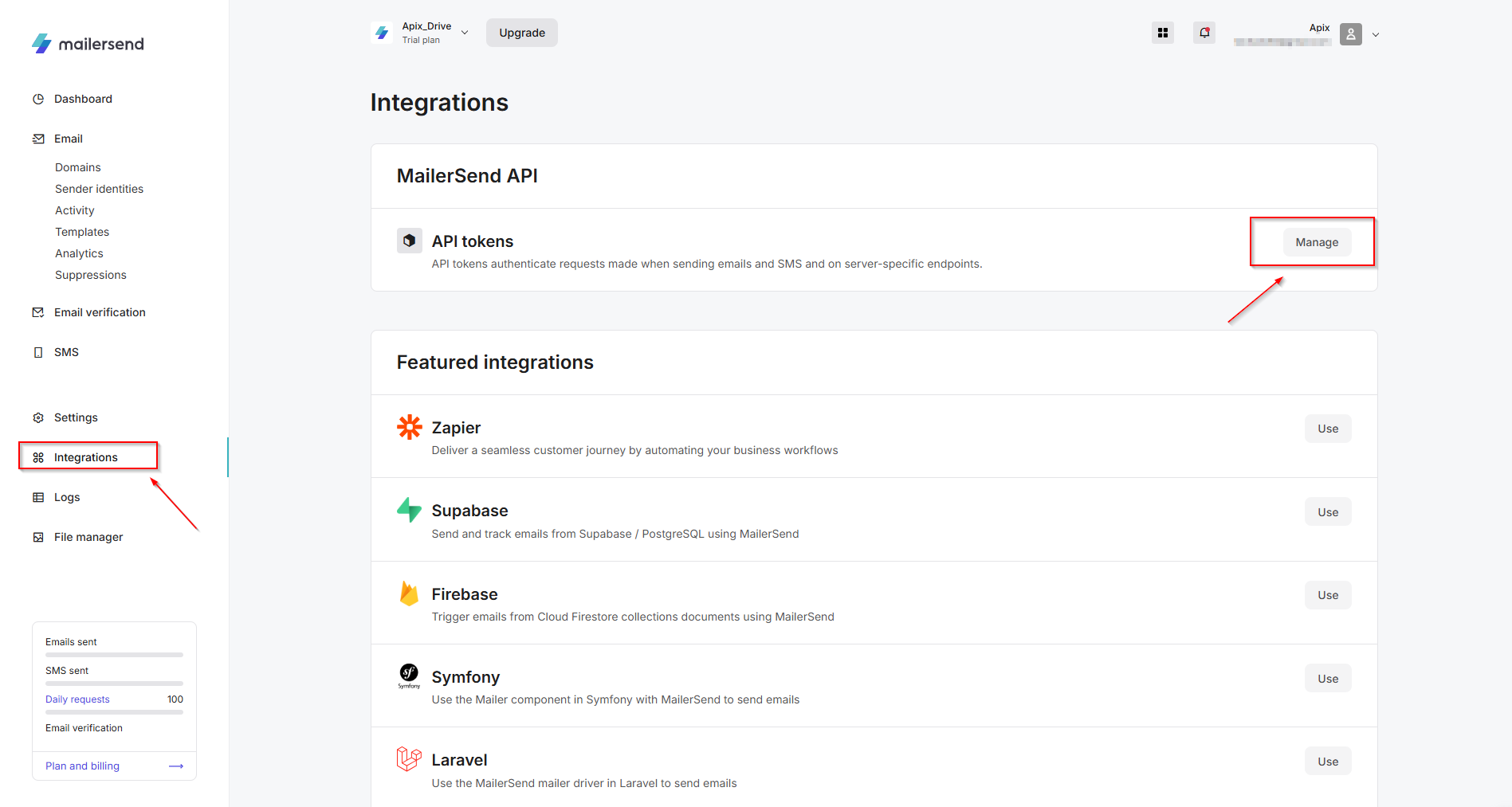Viewport: 1512px width, 807px height.
Task: Click Manage for API tokens
Action: pos(1317,242)
